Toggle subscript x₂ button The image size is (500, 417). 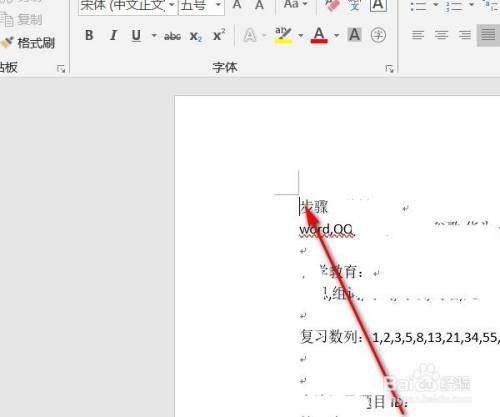[196, 36]
